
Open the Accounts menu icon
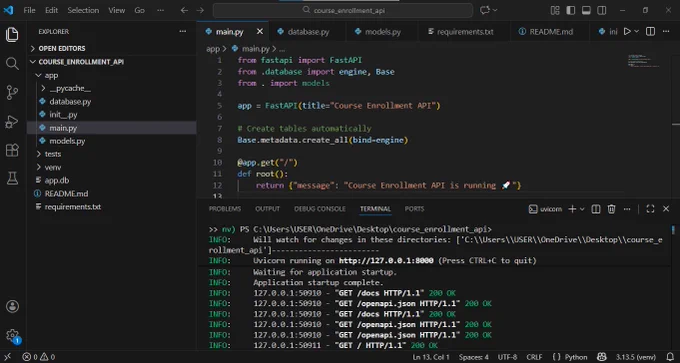(12, 306)
